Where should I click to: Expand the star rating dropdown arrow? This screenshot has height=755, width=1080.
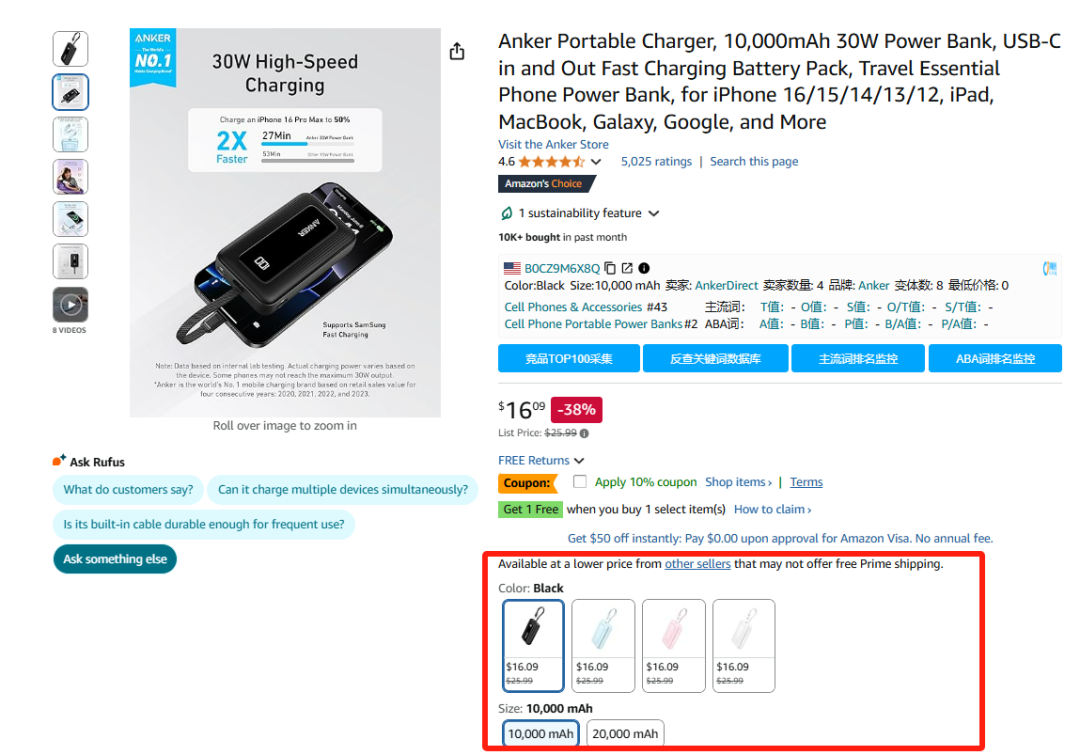click(x=596, y=162)
